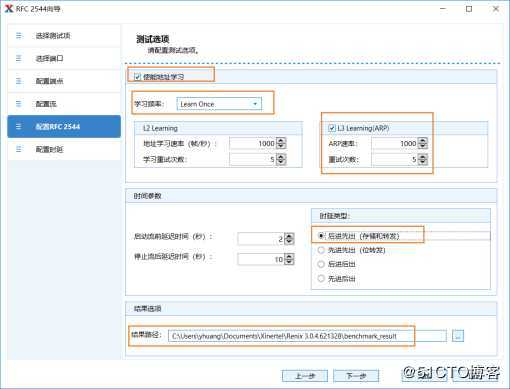The height and width of the screenshot is (389, 510).
Task: Select the 配置端点 sidebar step
Action: 64,81
